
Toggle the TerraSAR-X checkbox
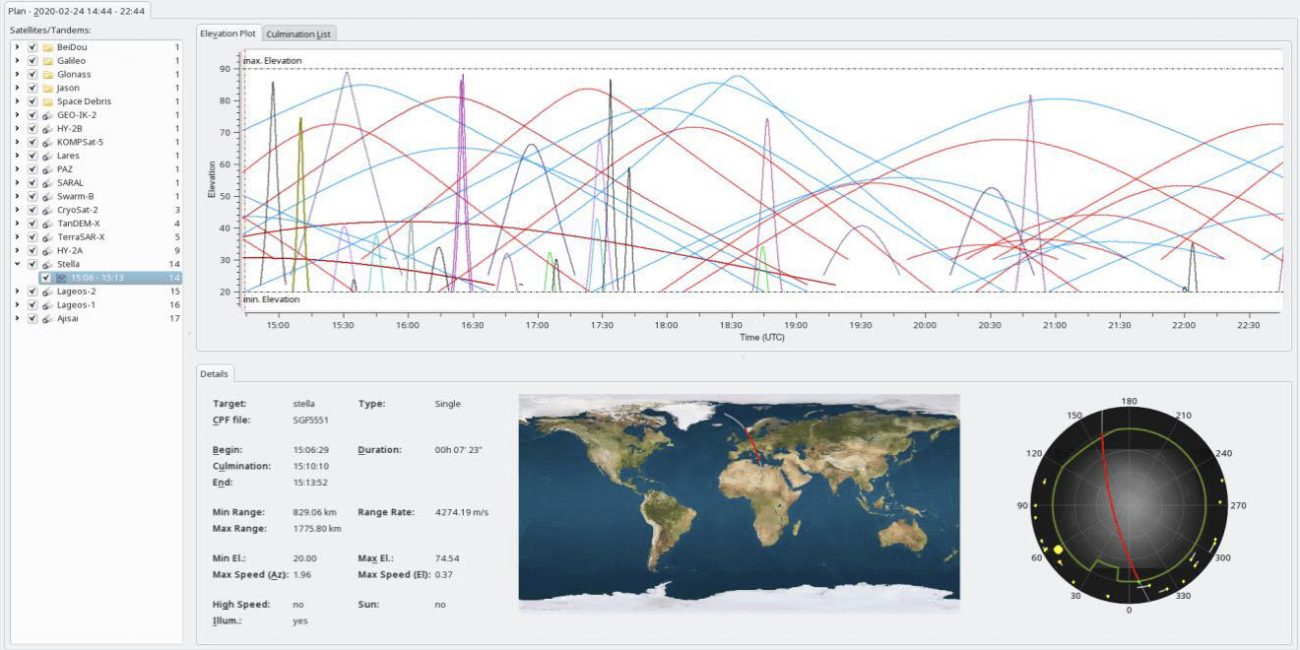[33, 237]
